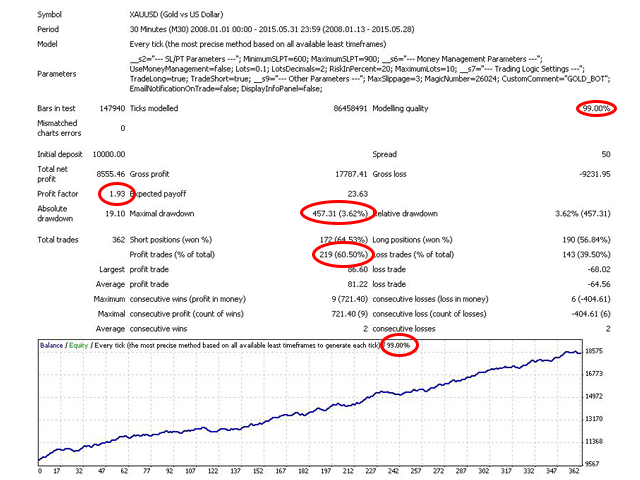Screen dimensions: 640x480
Task: Select the Largest loss trade value -68.02
Action: tap(599, 269)
